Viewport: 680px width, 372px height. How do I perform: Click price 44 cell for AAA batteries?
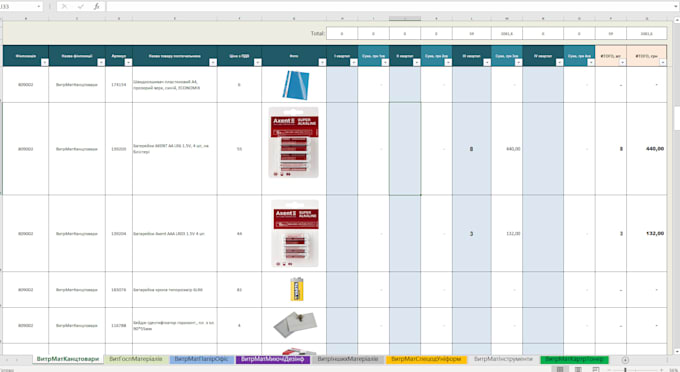click(239, 233)
